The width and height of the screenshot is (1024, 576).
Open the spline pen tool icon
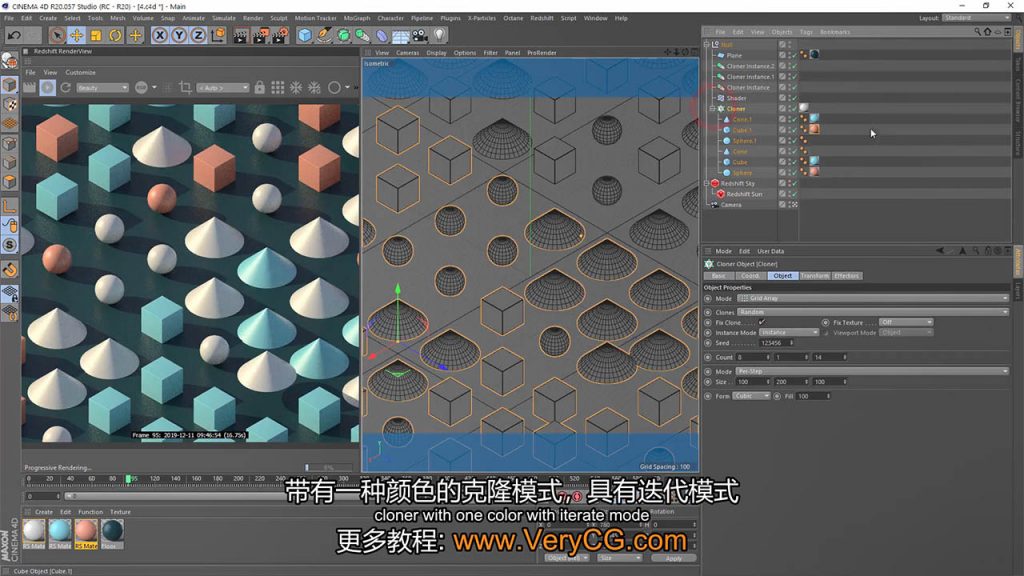coord(324,35)
